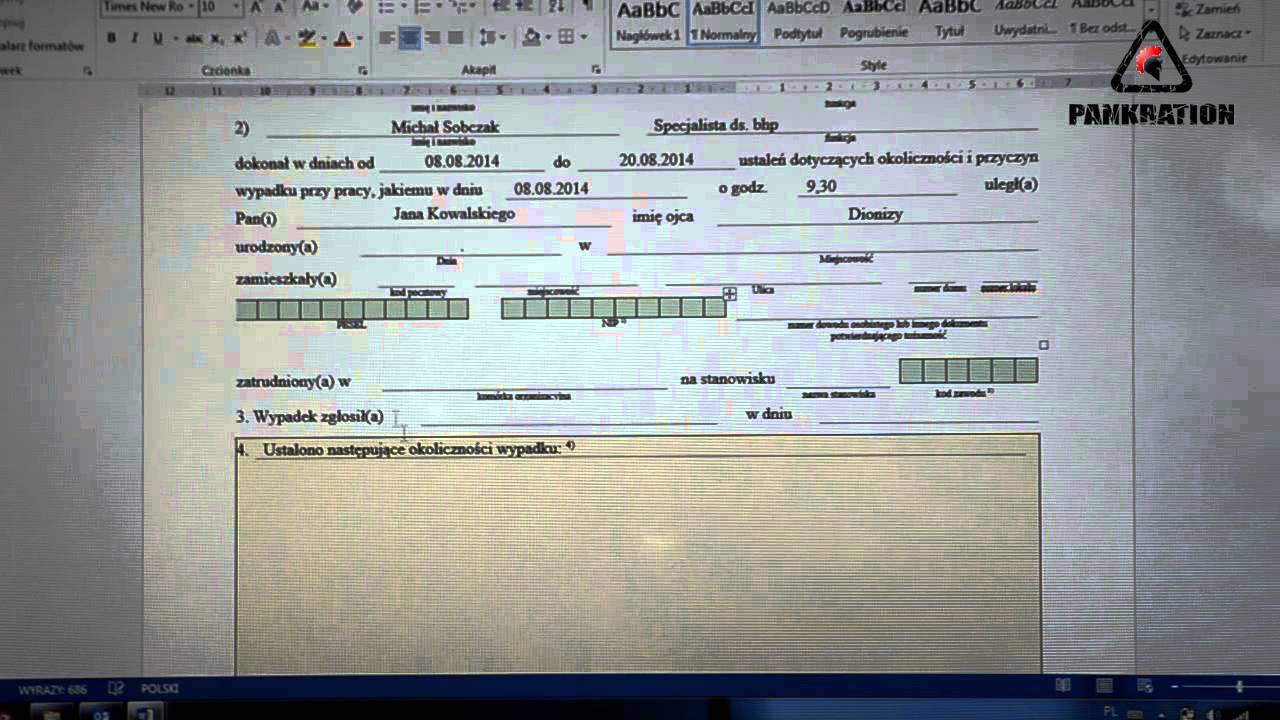
Task: Apply paragraph shading
Action: (531, 38)
